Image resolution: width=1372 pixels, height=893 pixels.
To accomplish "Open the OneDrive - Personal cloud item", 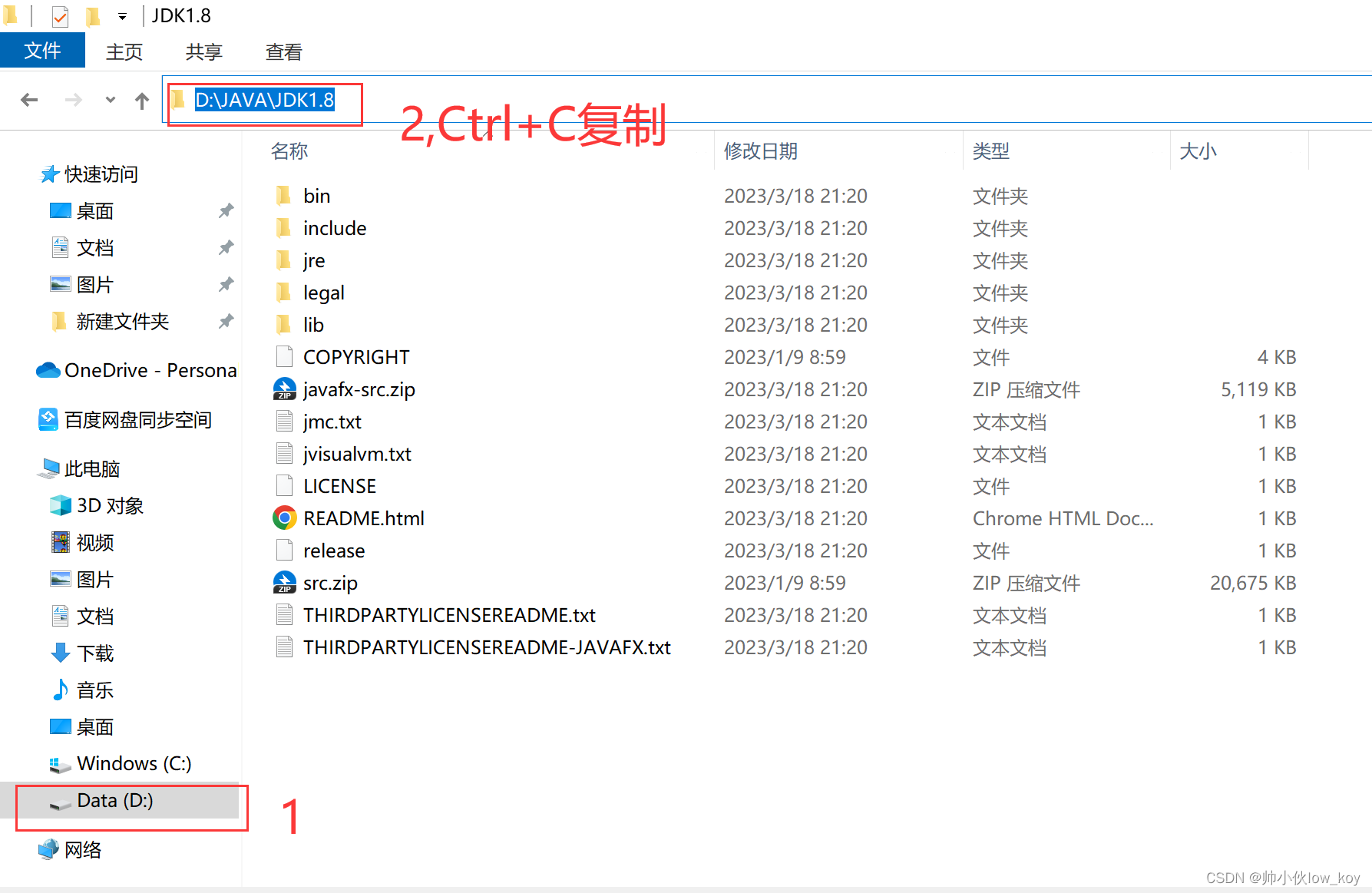I will tap(137, 370).
